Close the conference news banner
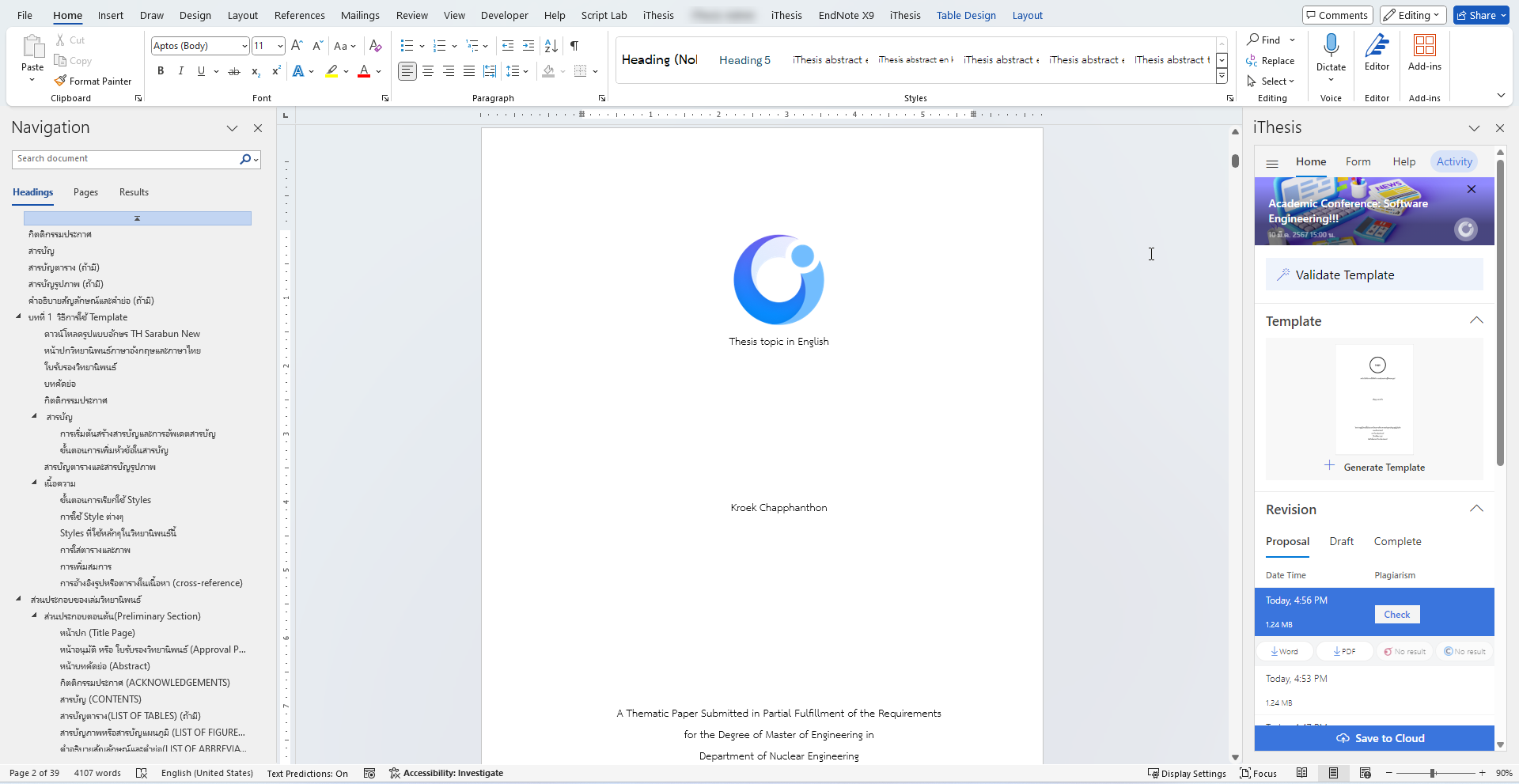1519x784 pixels. 1472,189
